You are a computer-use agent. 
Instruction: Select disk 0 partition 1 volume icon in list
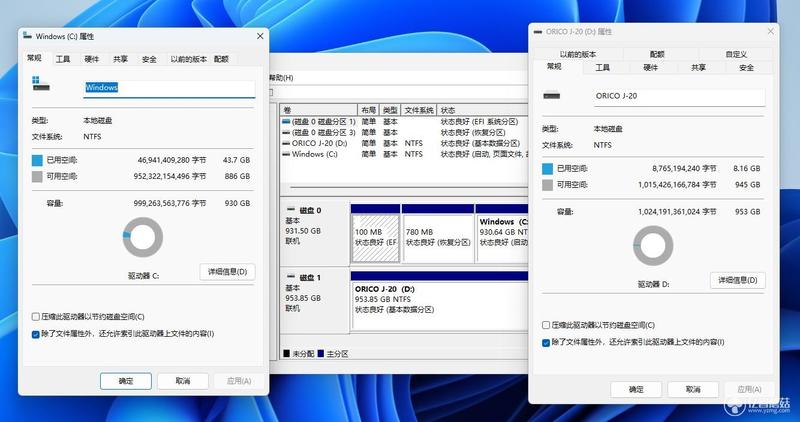[x=286, y=122]
